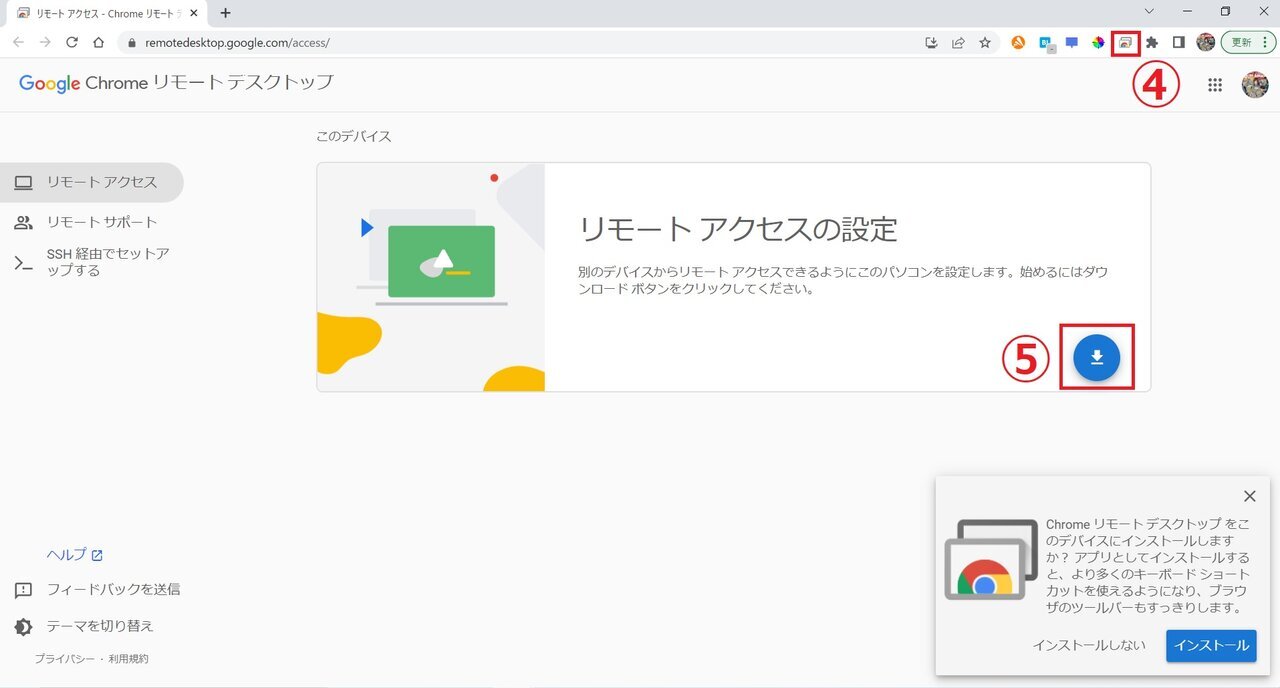Click the rainbow color-wheel extension icon
The image size is (1280, 688).
coord(1099,43)
